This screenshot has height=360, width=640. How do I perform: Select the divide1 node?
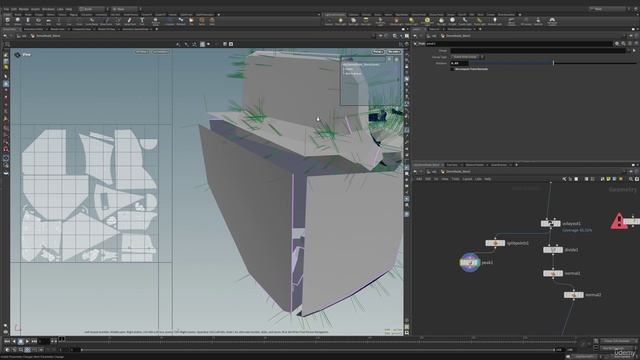pos(553,250)
